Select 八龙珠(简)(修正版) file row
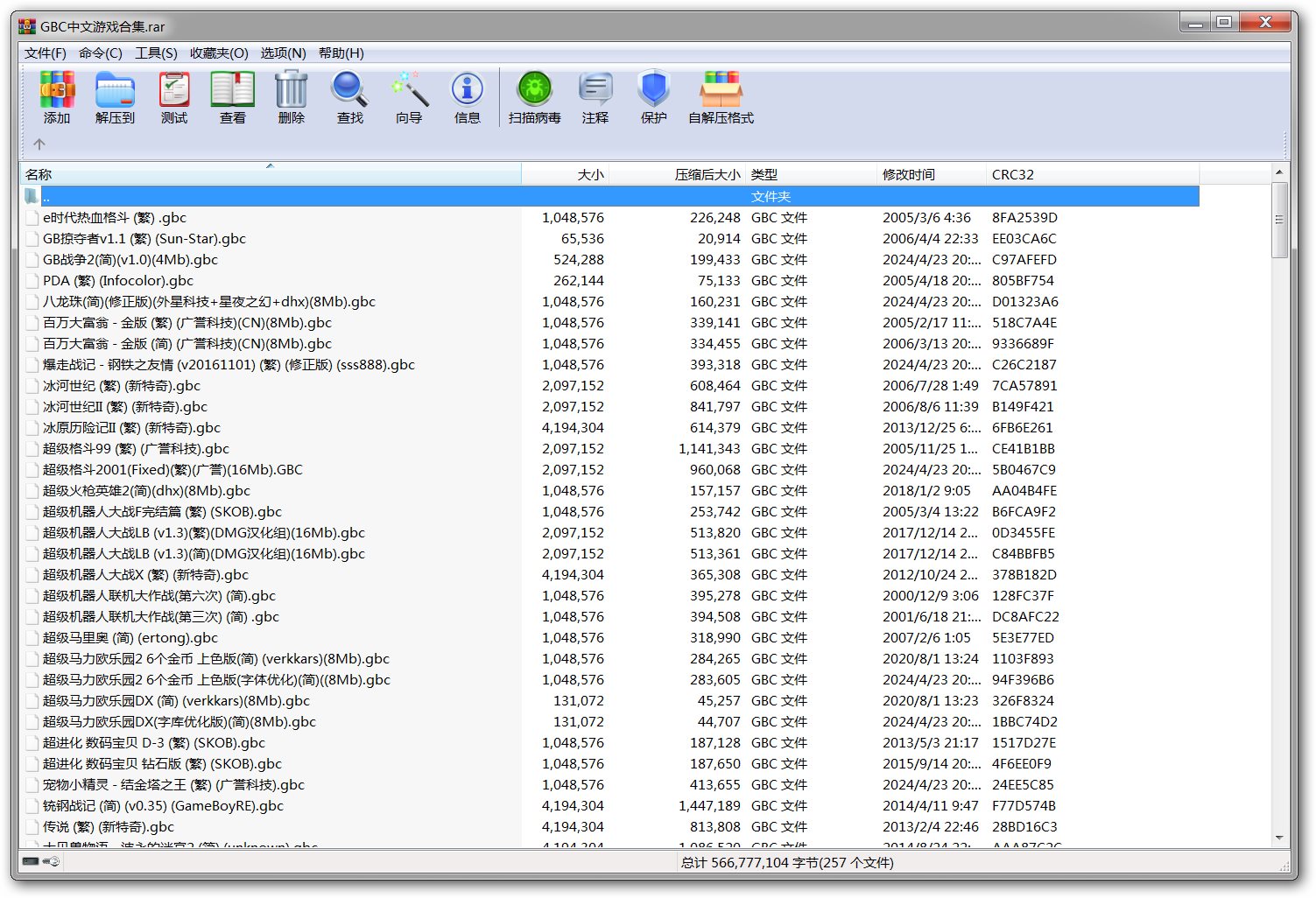The image size is (1316, 898). (x=209, y=302)
